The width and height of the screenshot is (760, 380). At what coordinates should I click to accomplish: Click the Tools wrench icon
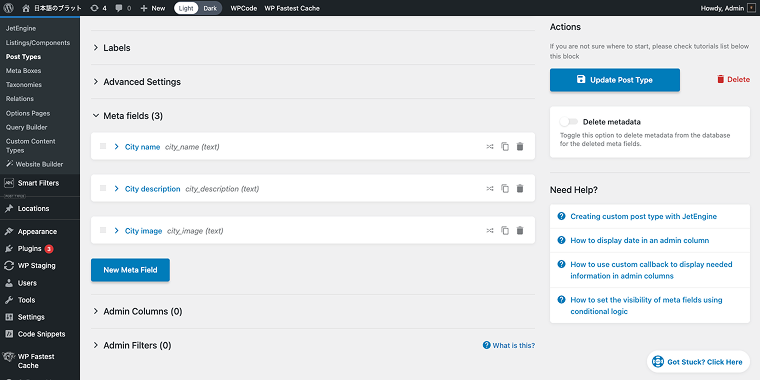[8, 300]
